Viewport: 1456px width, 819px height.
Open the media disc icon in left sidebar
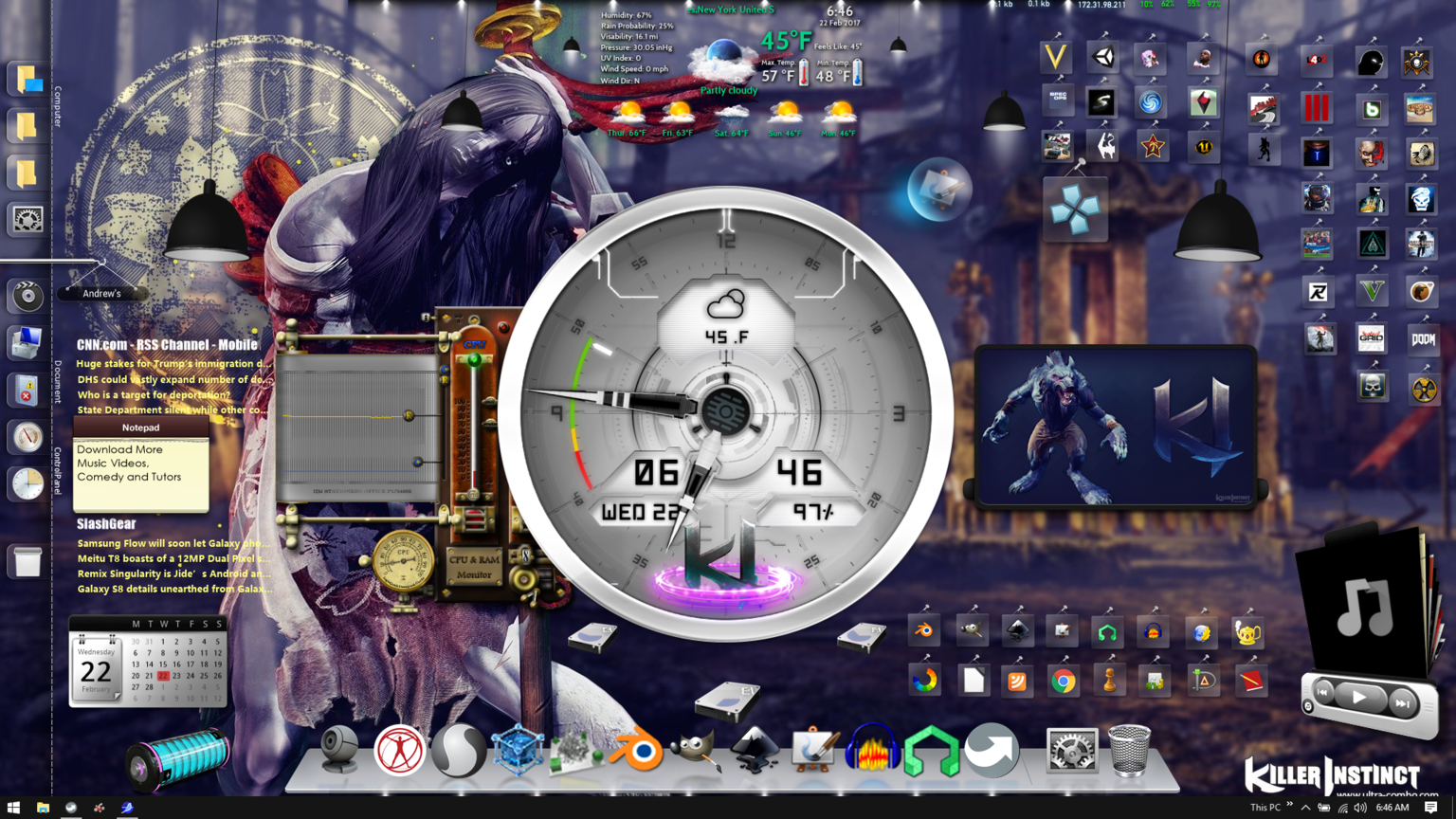(x=27, y=297)
